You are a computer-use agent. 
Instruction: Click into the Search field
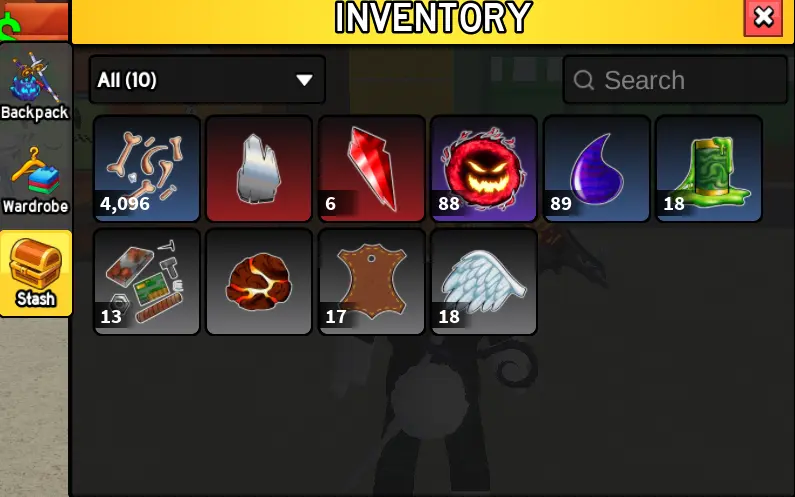(x=675, y=80)
